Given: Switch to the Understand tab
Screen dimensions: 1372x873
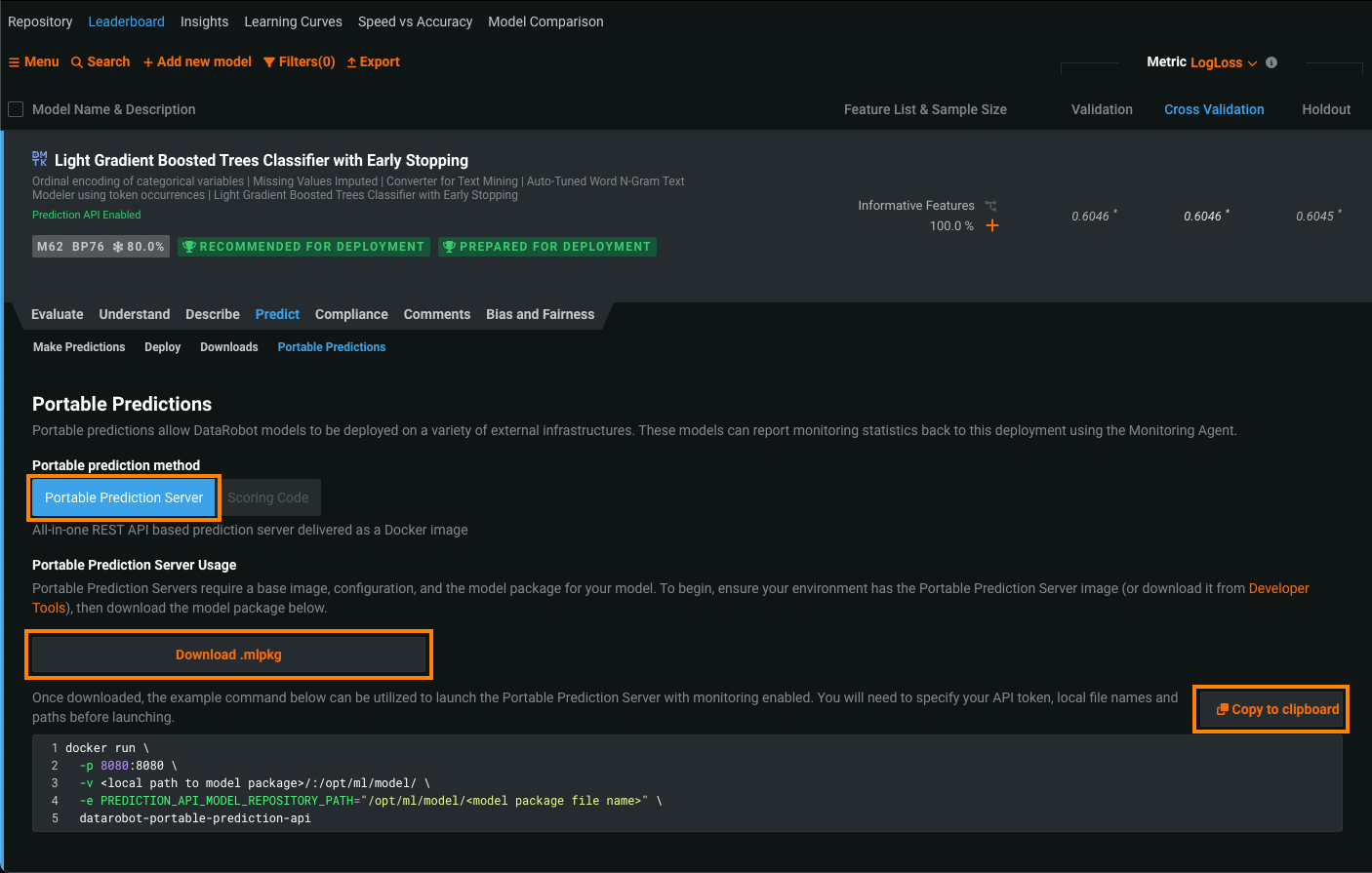Looking at the screenshot, I should coord(135,314).
